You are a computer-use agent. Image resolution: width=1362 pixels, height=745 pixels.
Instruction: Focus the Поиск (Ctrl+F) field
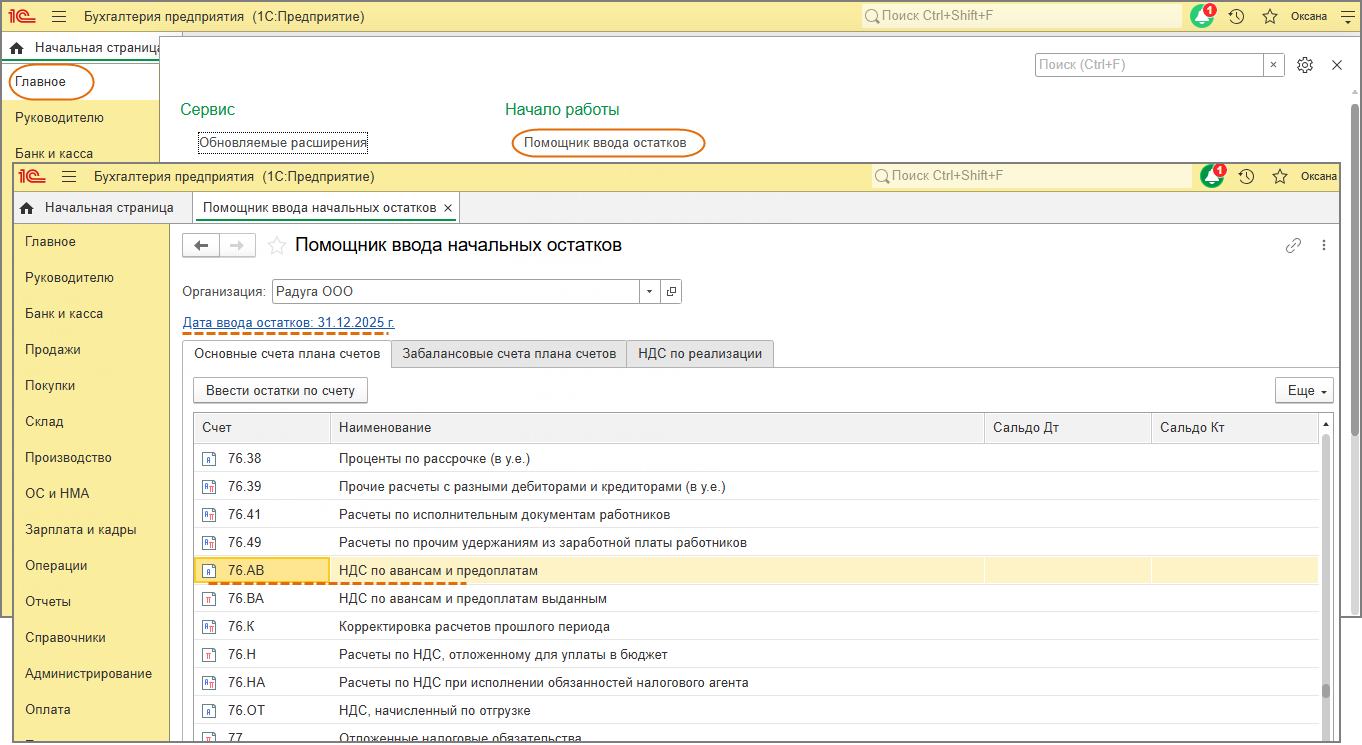pyautogui.click(x=1149, y=65)
